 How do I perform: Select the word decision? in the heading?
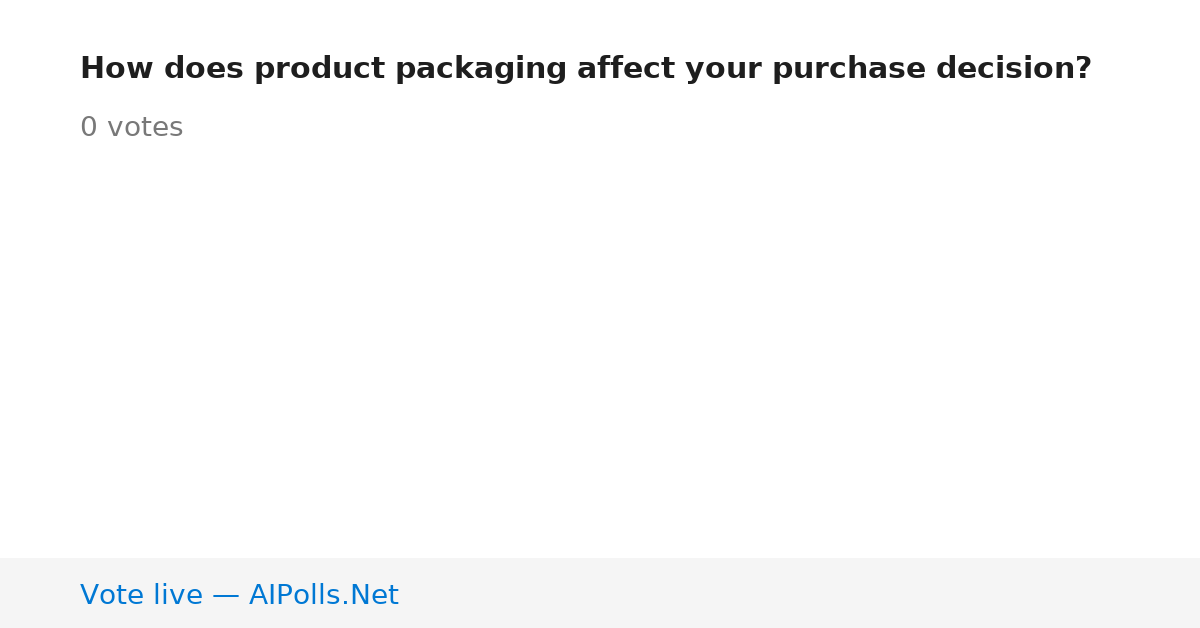(1014, 69)
